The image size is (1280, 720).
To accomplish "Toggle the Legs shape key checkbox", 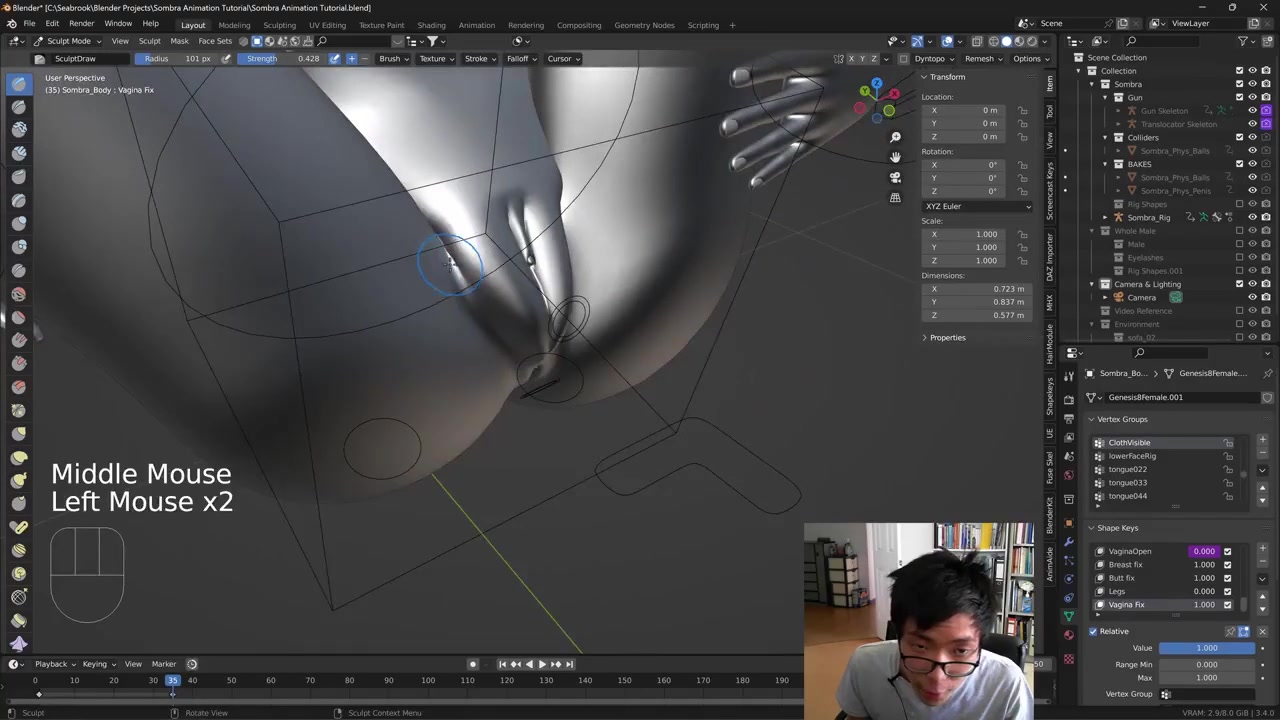I will (x=1227, y=591).
